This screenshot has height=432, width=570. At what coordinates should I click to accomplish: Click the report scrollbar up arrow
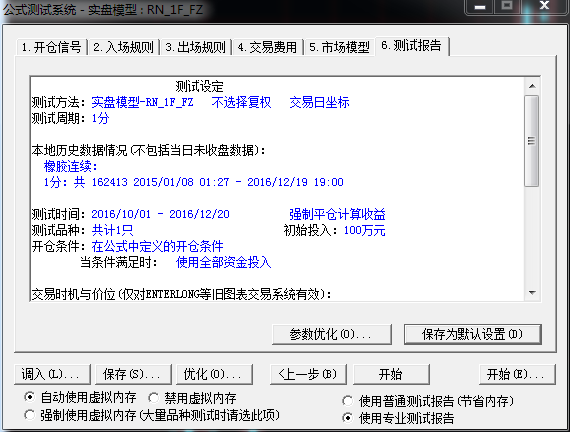(x=532, y=86)
